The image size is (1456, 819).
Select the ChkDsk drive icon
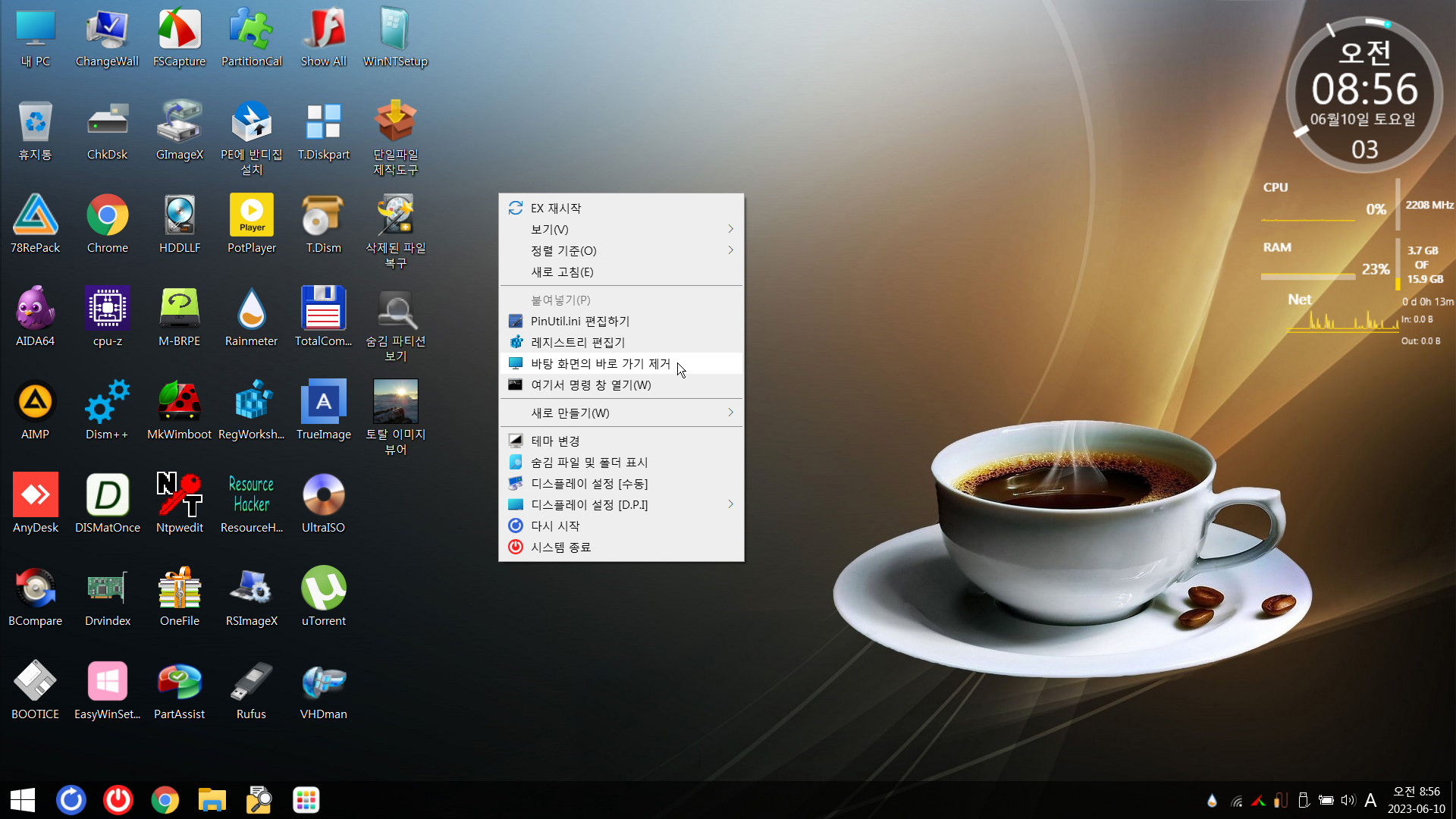[x=107, y=131]
